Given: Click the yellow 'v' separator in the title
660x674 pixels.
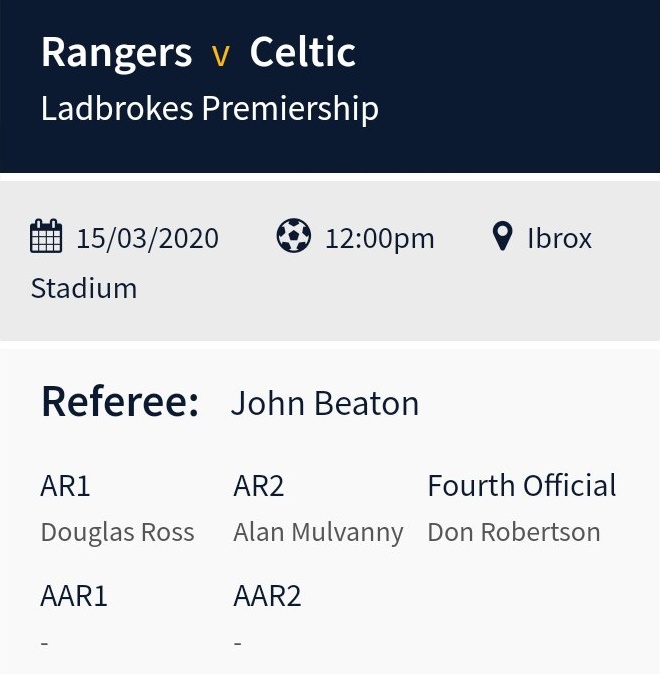Looking at the screenshot, I should pos(221,55).
